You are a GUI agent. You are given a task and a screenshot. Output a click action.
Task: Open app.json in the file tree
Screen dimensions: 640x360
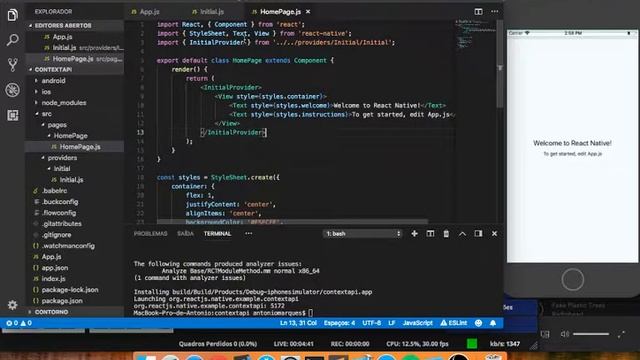click(55, 268)
